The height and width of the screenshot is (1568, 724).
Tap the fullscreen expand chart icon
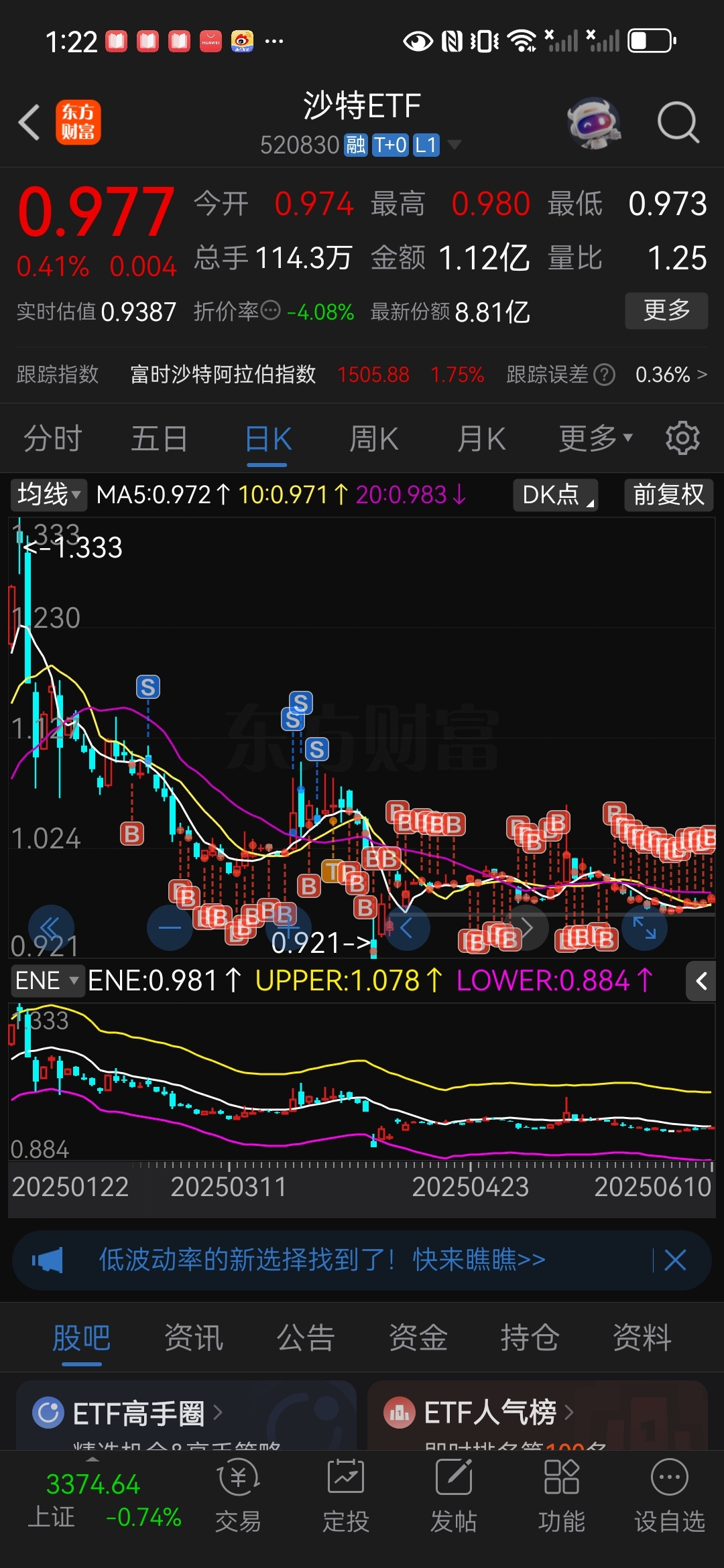click(644, 927)
